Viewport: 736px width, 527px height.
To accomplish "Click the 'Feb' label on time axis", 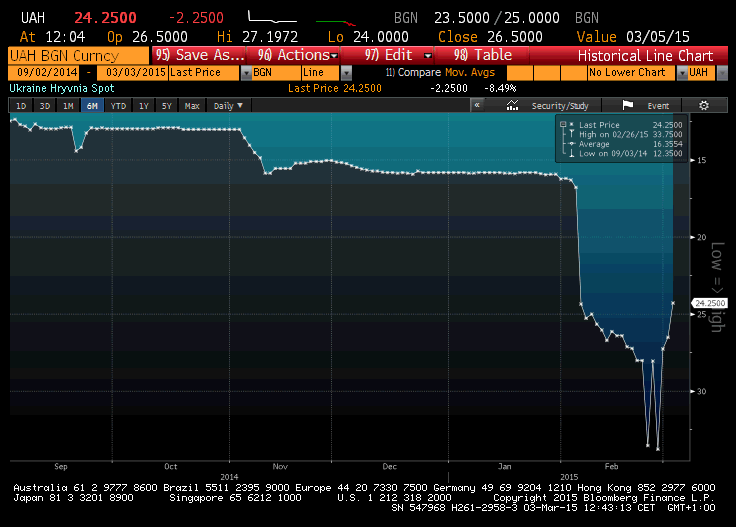I will pos(611,466).
